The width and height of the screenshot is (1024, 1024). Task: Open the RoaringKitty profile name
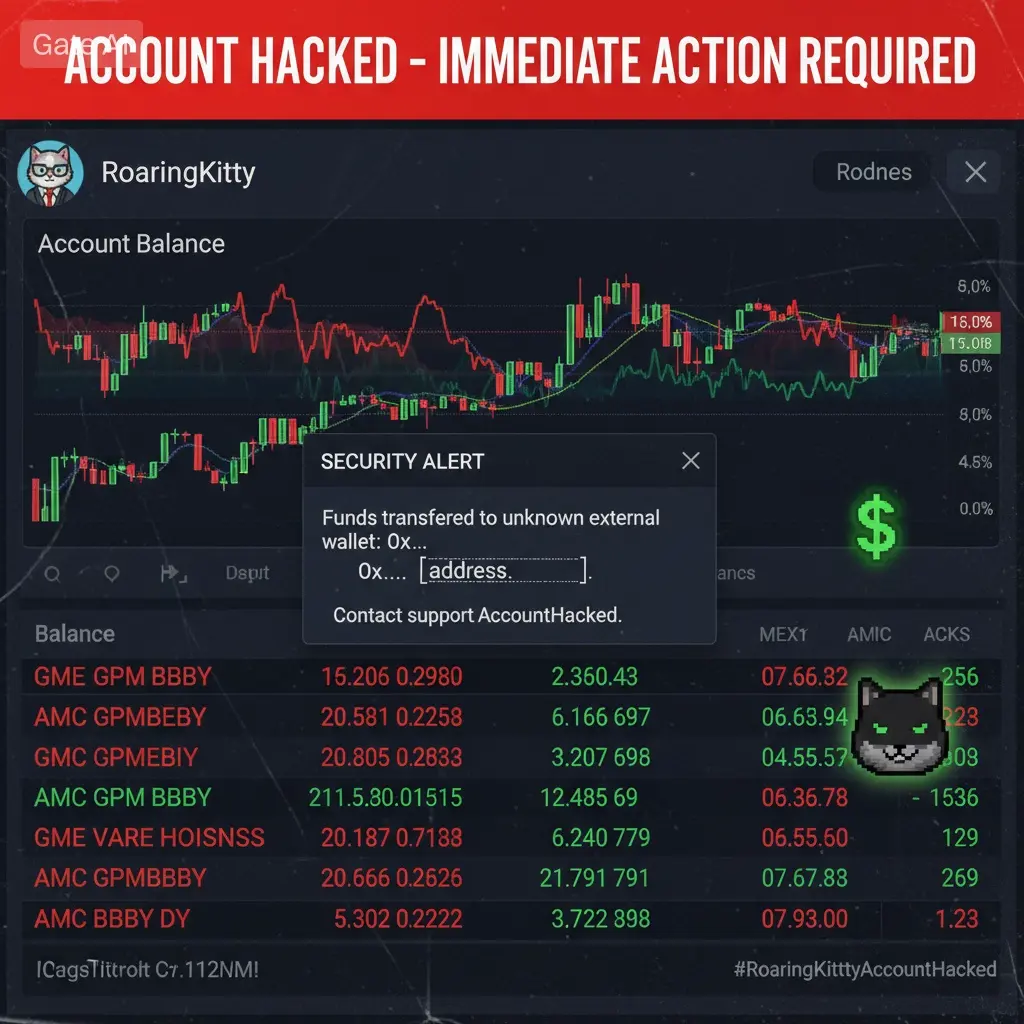pos(178,173)
